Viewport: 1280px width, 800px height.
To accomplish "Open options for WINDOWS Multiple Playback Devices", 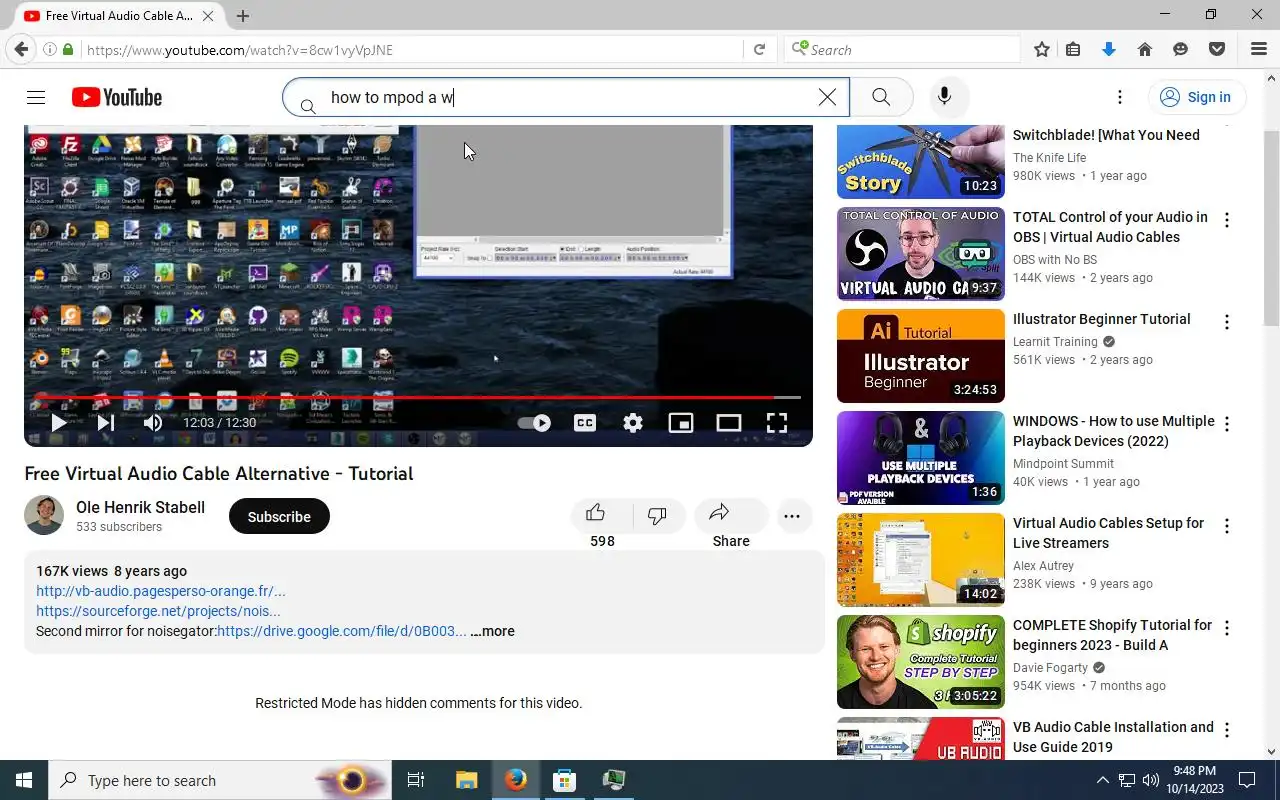I will point(1227,424).
